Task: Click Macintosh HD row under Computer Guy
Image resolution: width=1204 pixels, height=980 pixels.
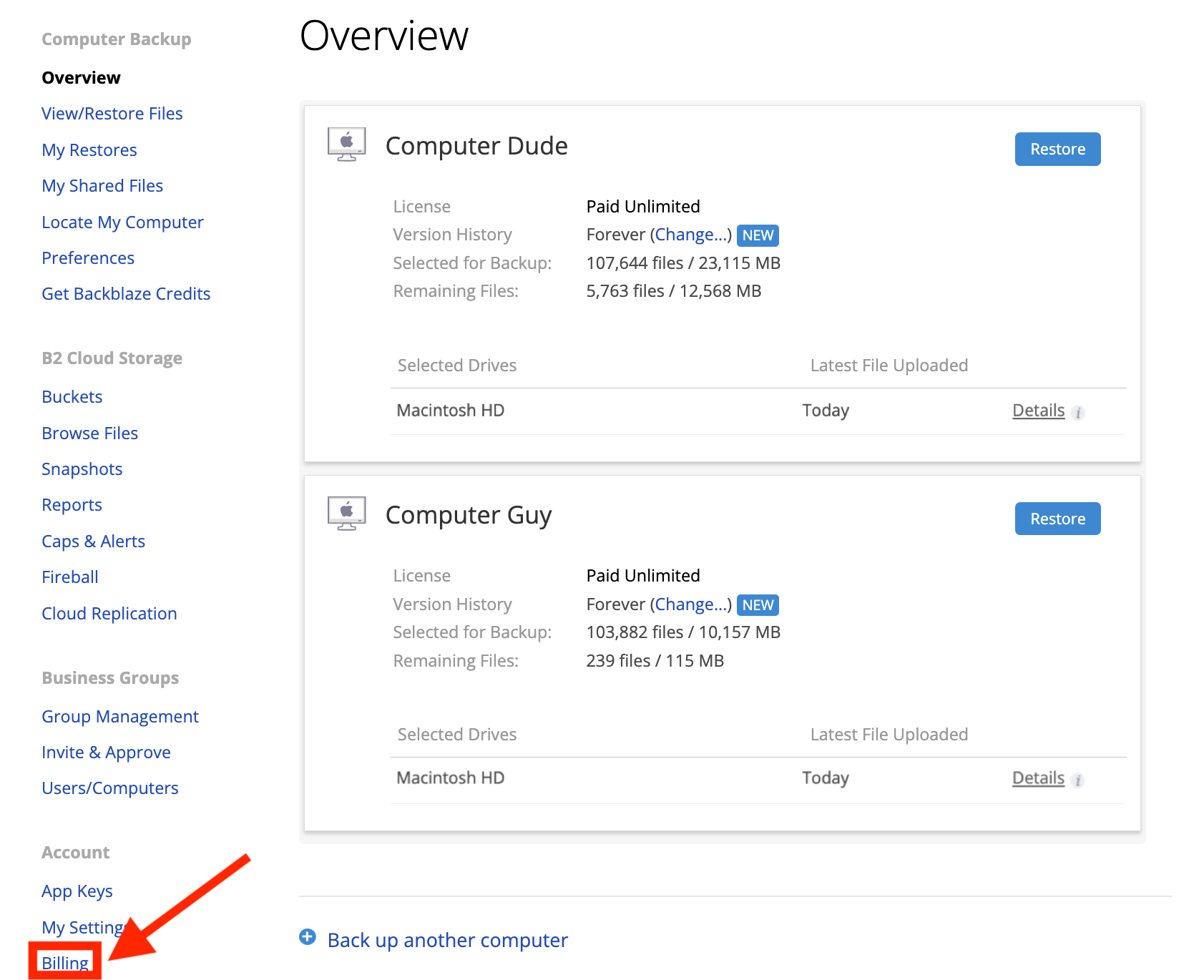Action: coord(758,780)
